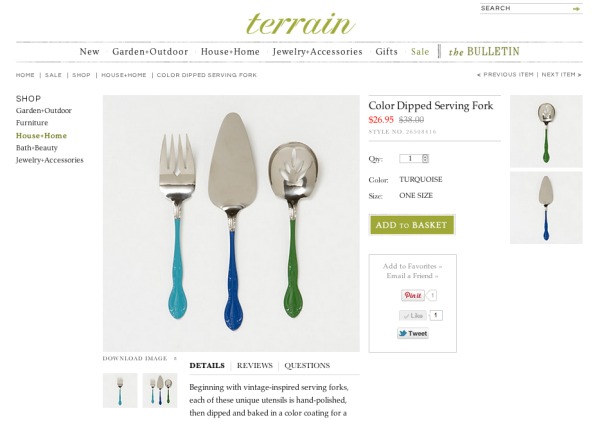Click the Pin it button

(x=412, y=295)
